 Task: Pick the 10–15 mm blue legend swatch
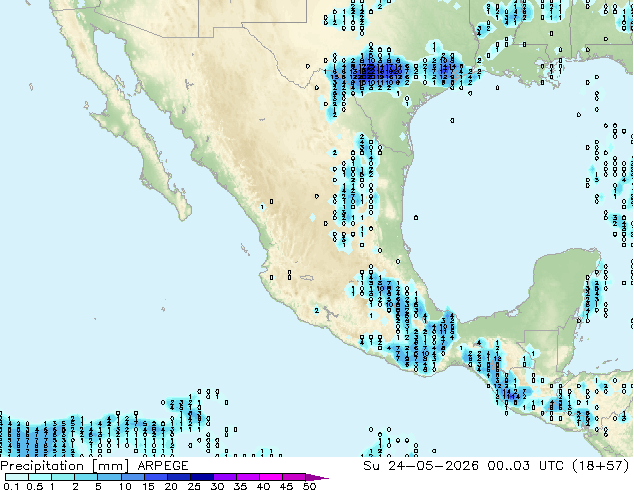click(133, 477)
